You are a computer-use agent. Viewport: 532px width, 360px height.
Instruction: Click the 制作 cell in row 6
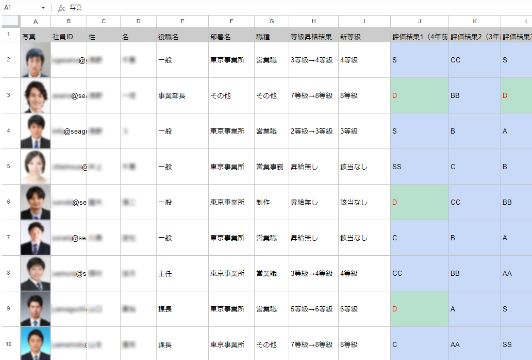click(271, 202)
